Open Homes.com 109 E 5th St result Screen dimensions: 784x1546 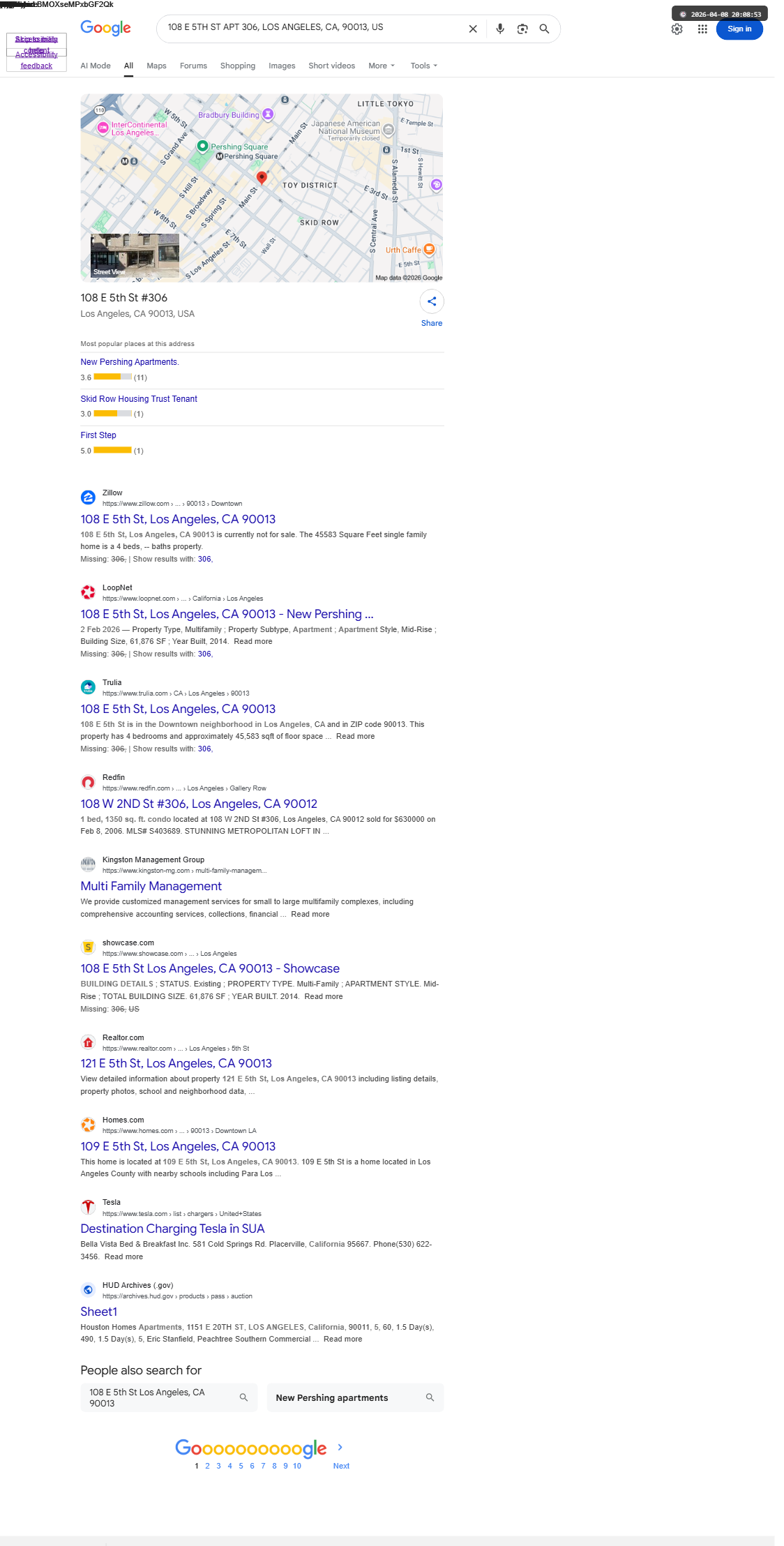[178, 1146]
